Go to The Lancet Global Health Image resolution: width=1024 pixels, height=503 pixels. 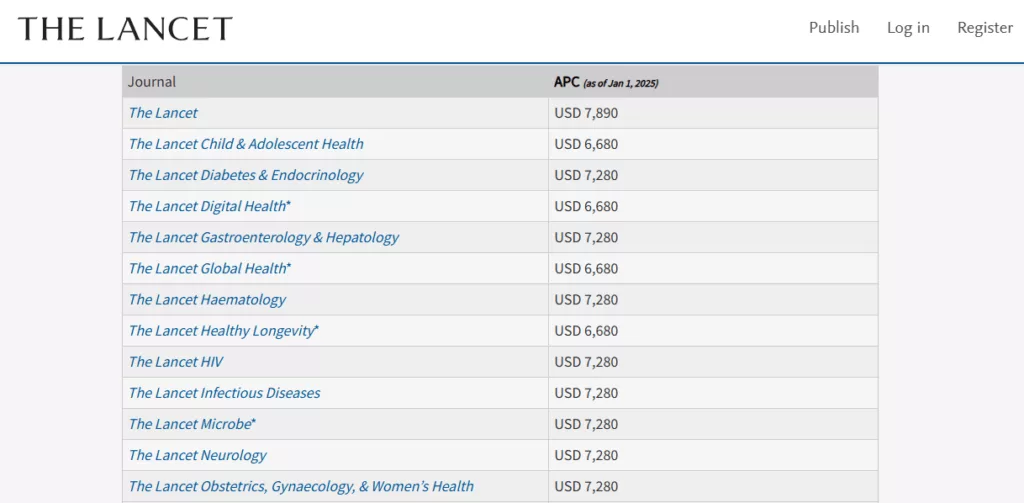[x=207, y=268]
